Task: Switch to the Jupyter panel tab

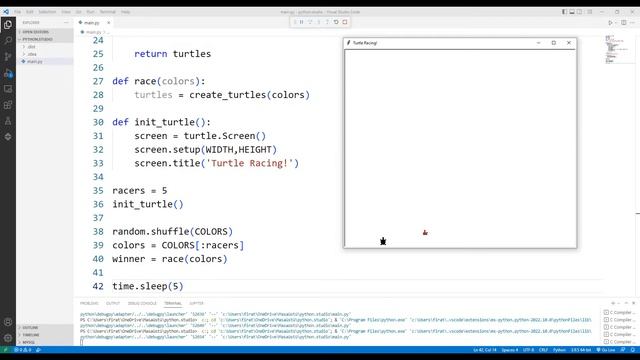Action: tap(196, 303)
